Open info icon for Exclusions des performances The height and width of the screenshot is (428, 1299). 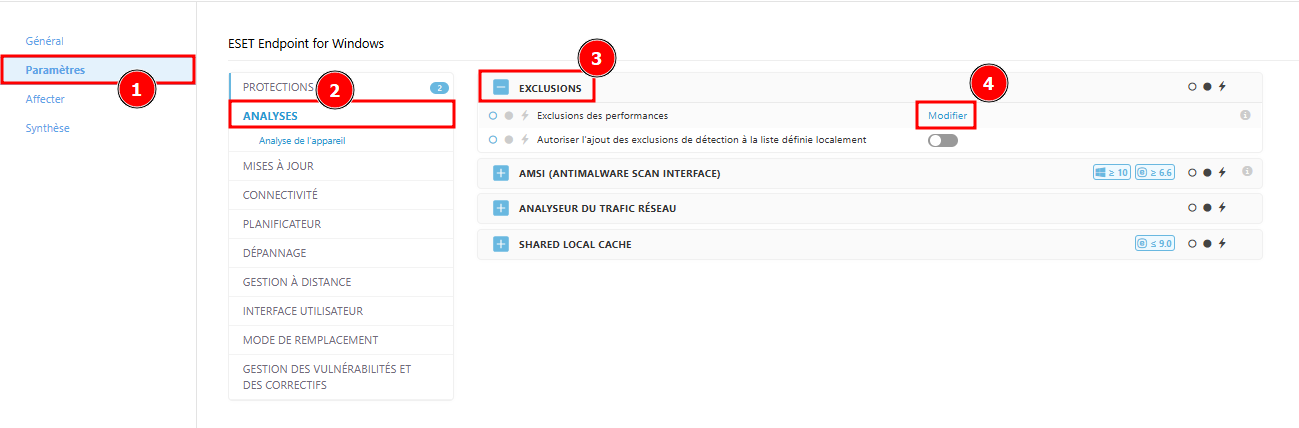click(1245, 116)
